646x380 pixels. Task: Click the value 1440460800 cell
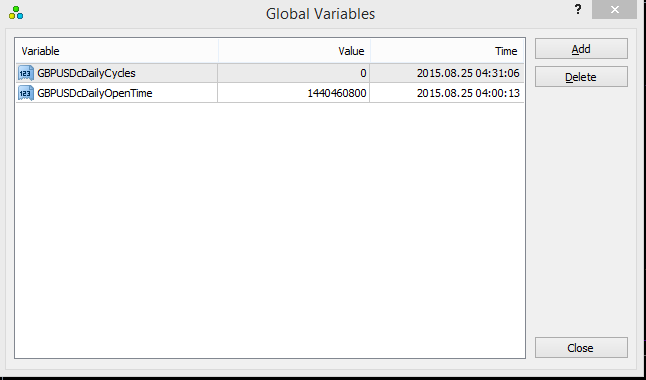point(293,93)
